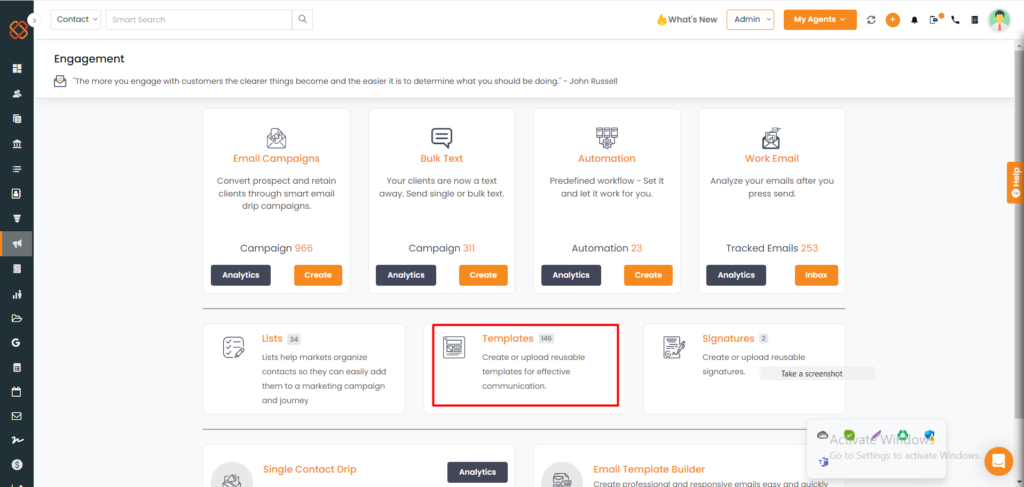Open the folder icon in sidebar
Image resolution: width=1024 pixels, height=487 pixels.
pos(17,319)
